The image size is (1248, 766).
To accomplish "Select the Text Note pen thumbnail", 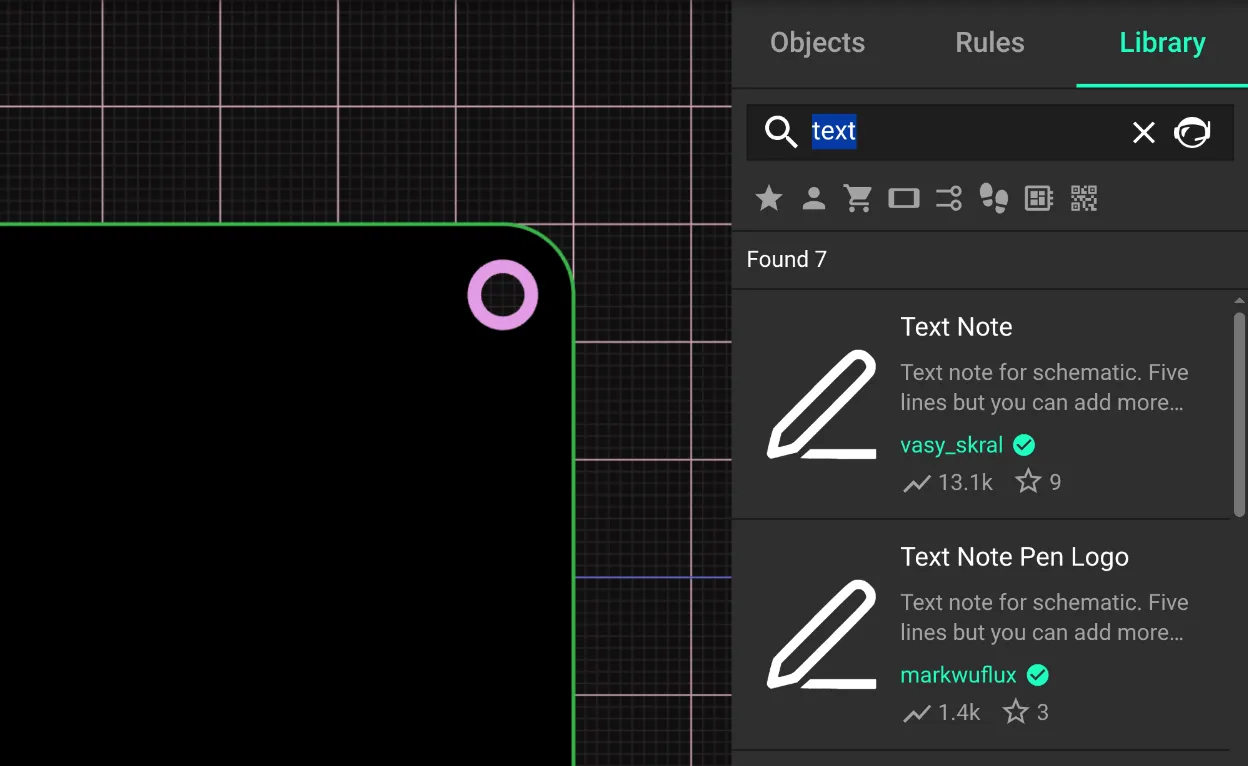I will coord(822,405).
